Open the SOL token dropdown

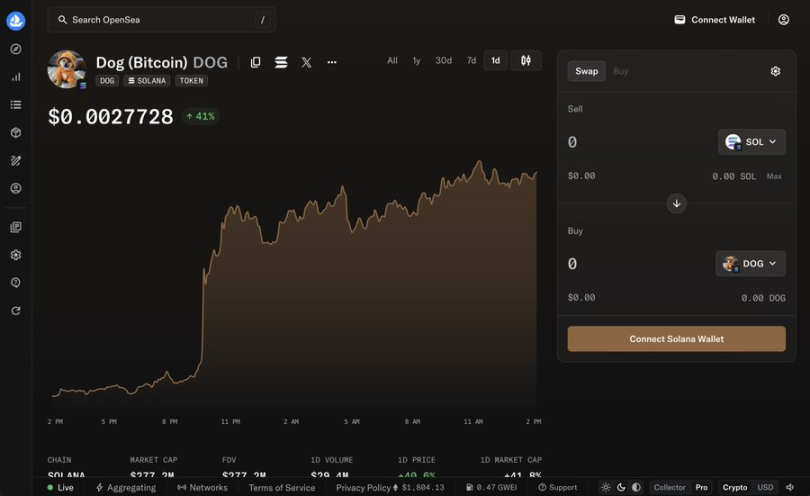752,142
